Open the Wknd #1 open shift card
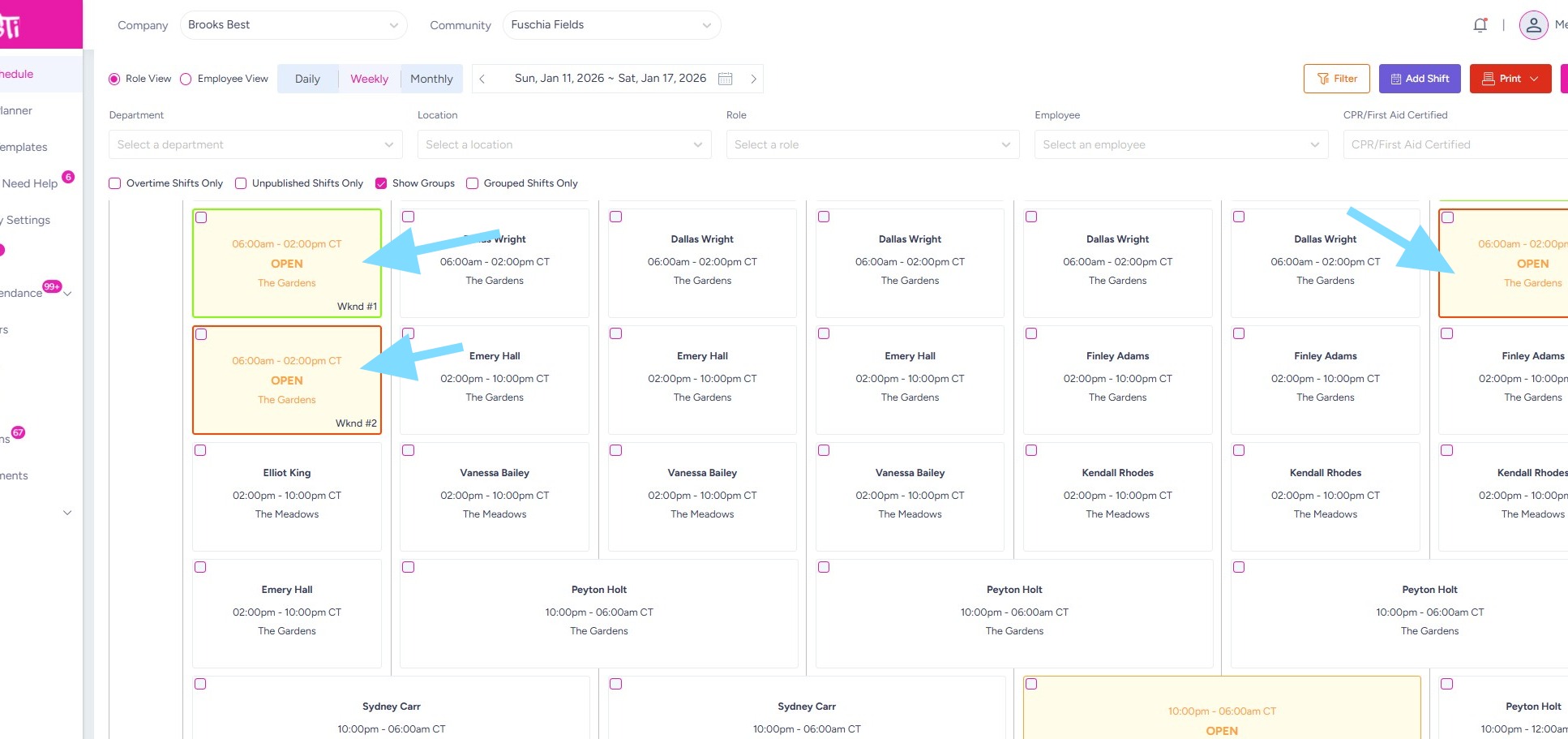Viewport: 1568px width, 739px height. coord(286,264)
